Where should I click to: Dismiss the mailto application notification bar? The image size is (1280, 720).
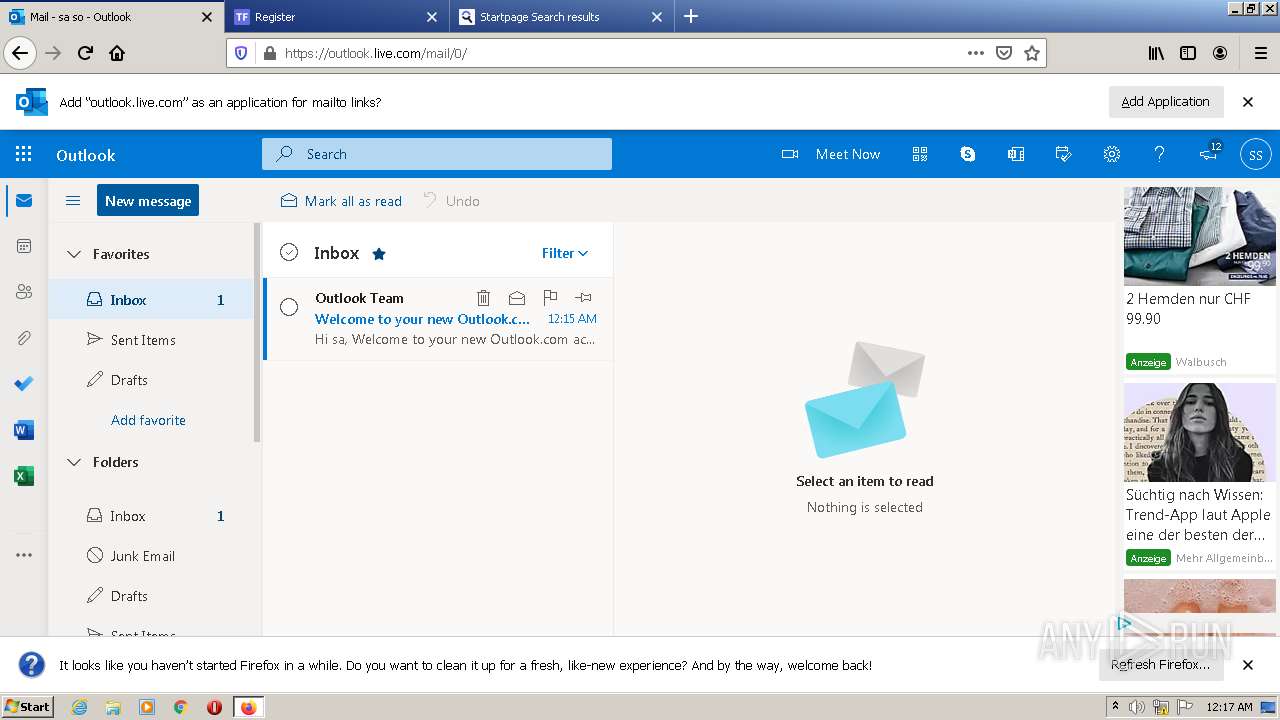click(1247, 101)
